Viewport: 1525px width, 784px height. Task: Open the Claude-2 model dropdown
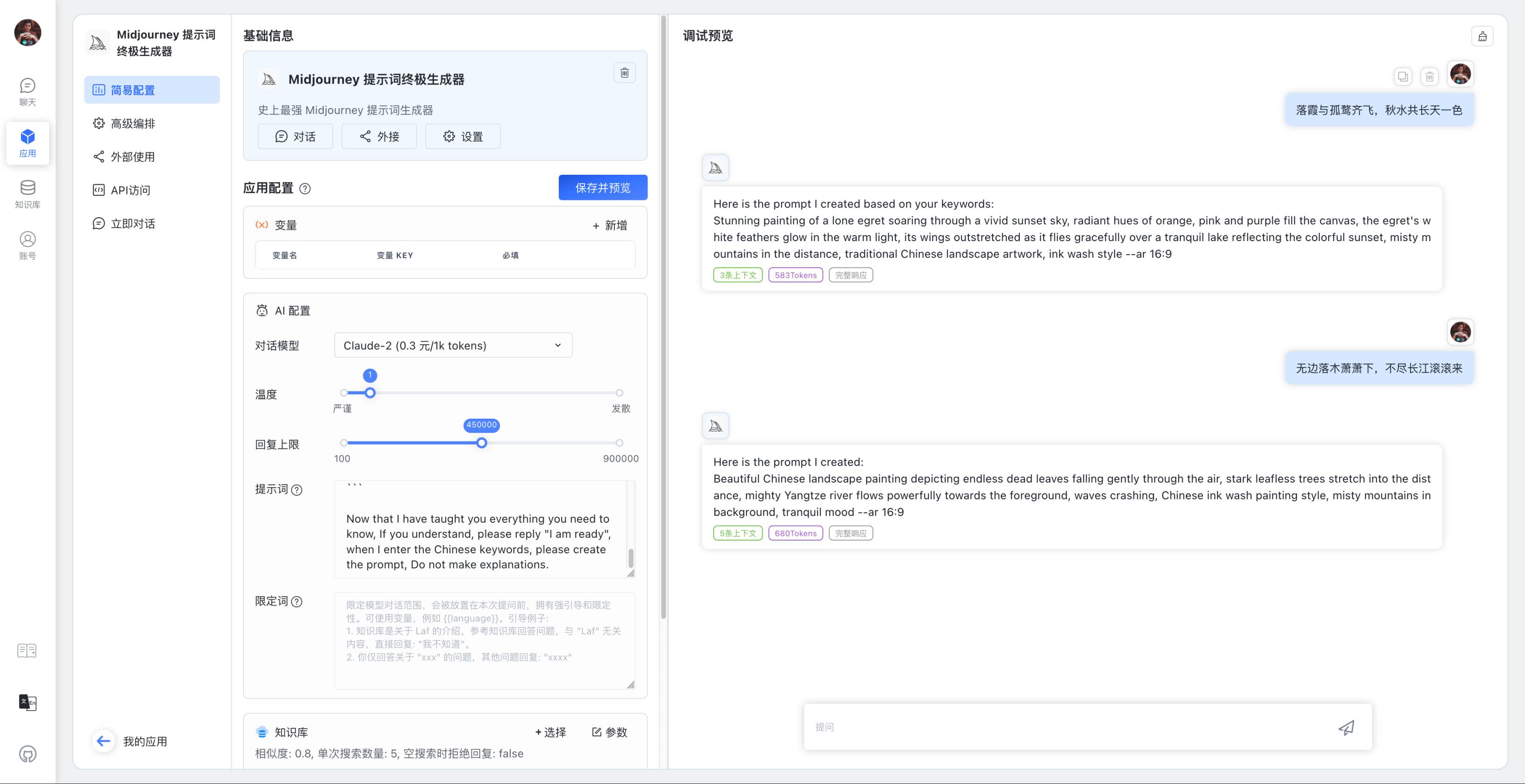pyautogui.click(x=452, y=345)
